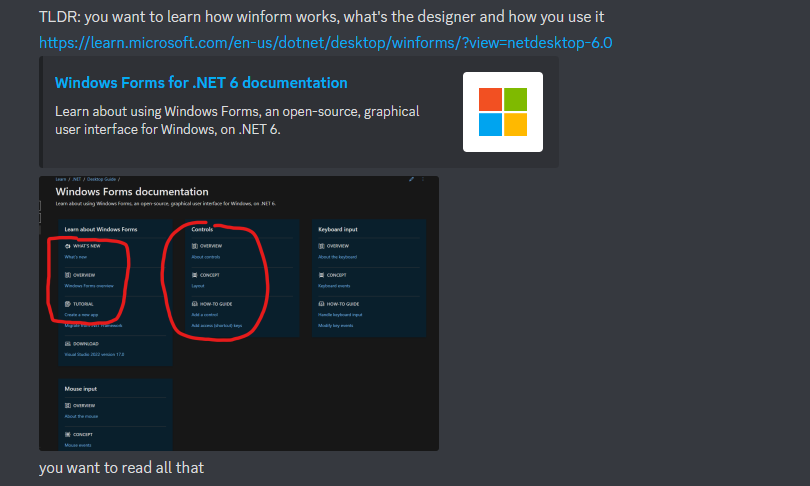
Task: Click the Keyboard input HOW-TO GUIDE icon
Action: pyautogui.click(x=321, y=304)
